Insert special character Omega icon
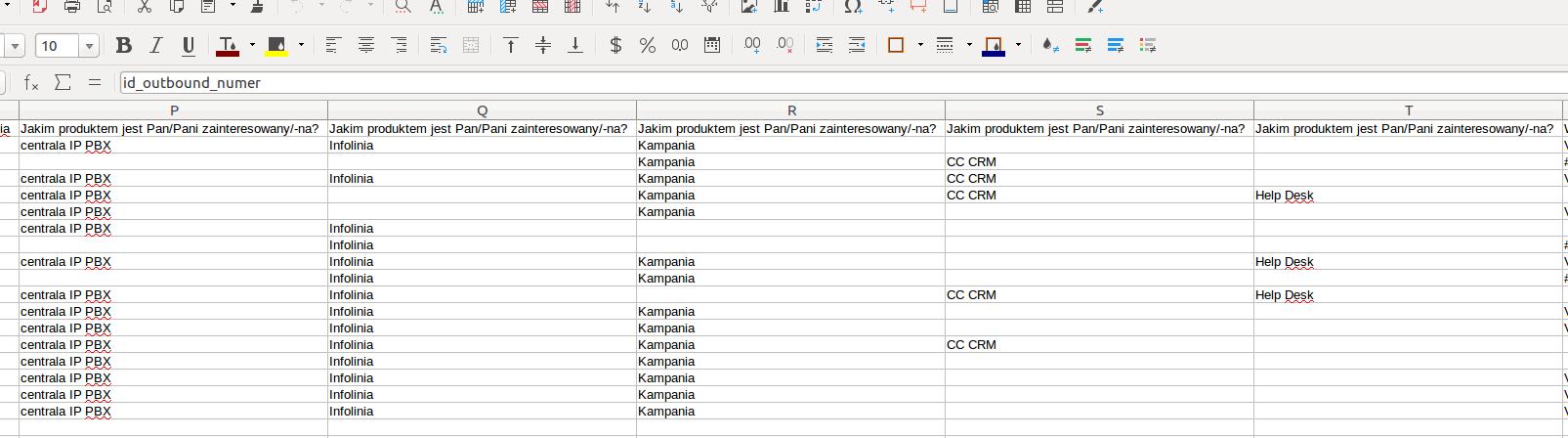This screenshot has height=438, width=1568. [x=853, y=7]
